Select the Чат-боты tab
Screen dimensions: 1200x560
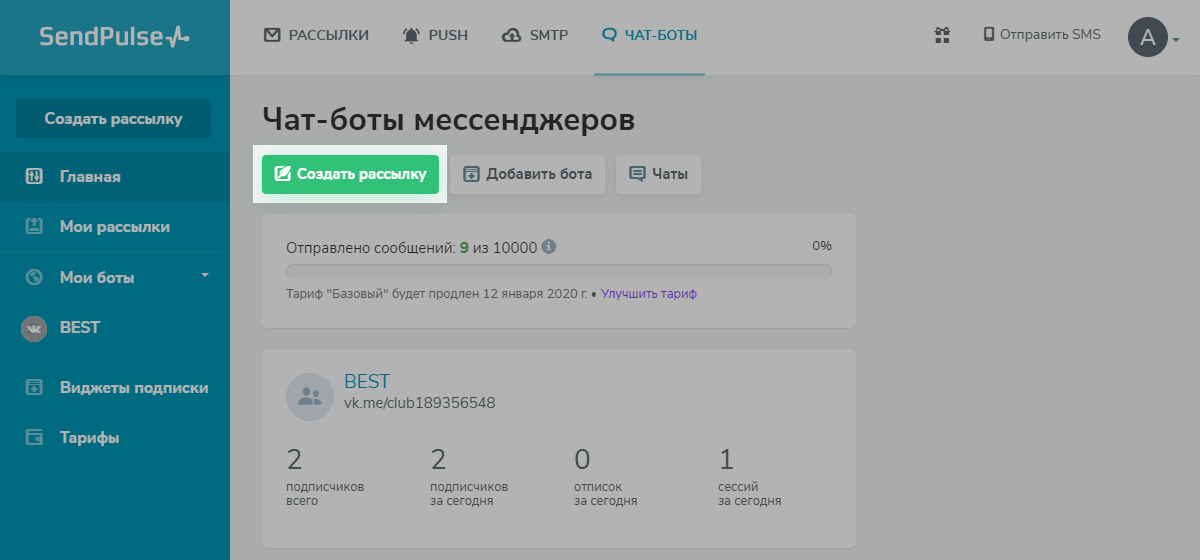coord(649,35)
